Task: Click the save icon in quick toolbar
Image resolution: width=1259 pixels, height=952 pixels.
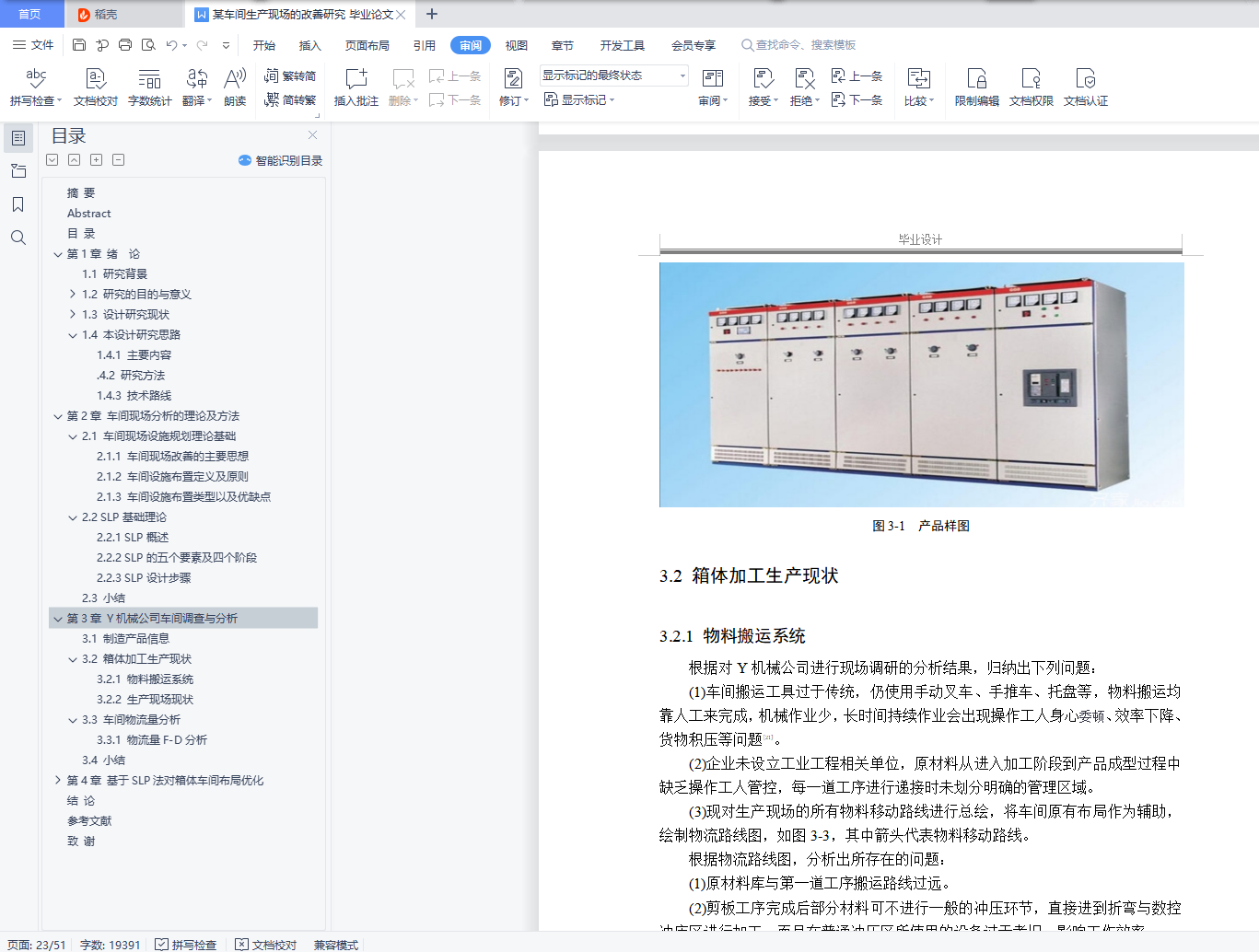Action: point(79,45)
